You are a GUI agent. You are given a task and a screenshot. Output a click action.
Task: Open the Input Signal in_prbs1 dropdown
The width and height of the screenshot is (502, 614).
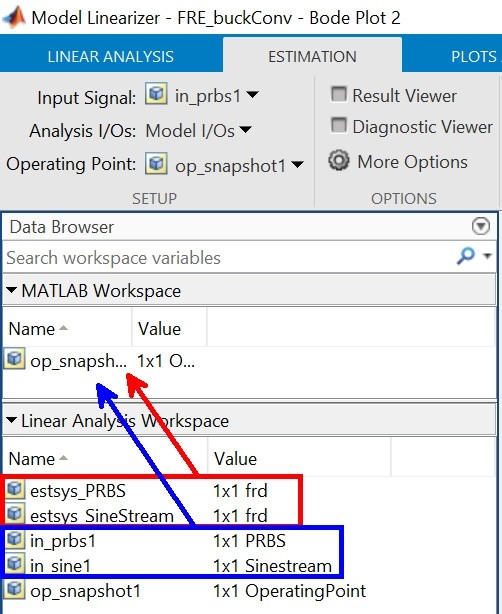click(x=253, y=95)
